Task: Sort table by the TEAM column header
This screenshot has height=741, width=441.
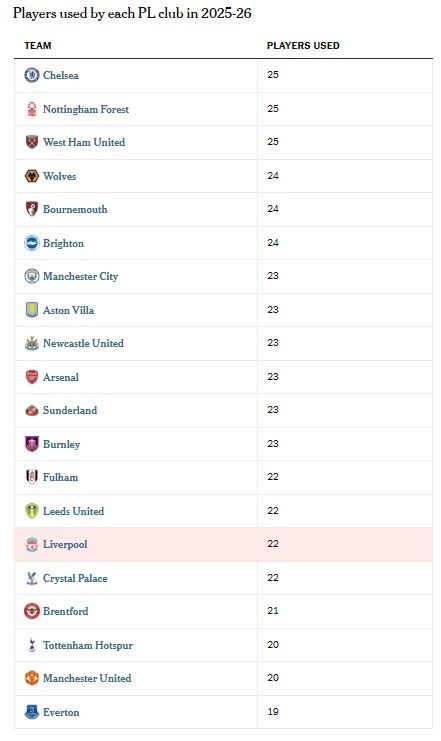Action: pyautogui.click(x=38, y=46)
